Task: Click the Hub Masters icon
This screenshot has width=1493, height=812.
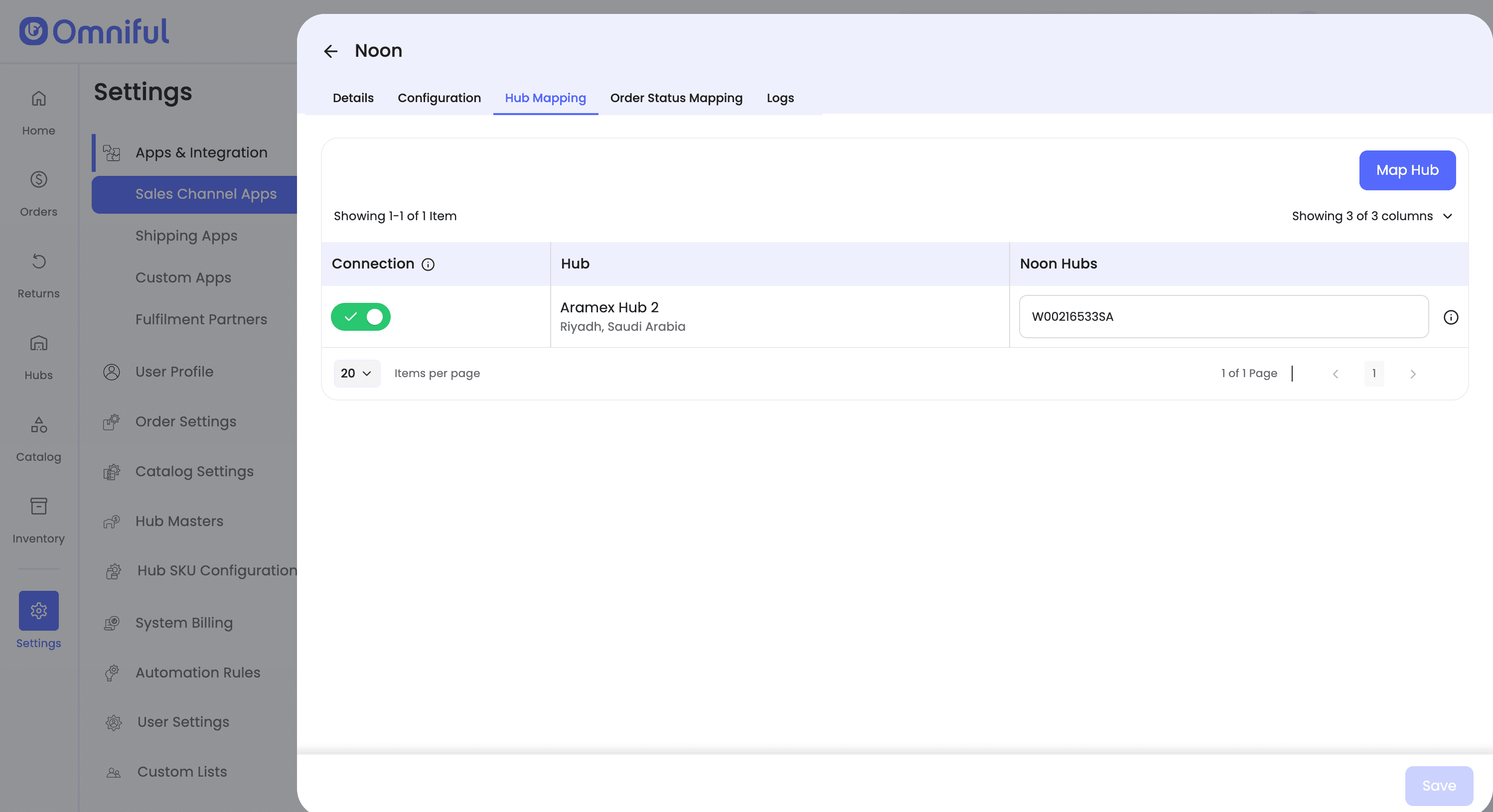Action: click(111, 522)
